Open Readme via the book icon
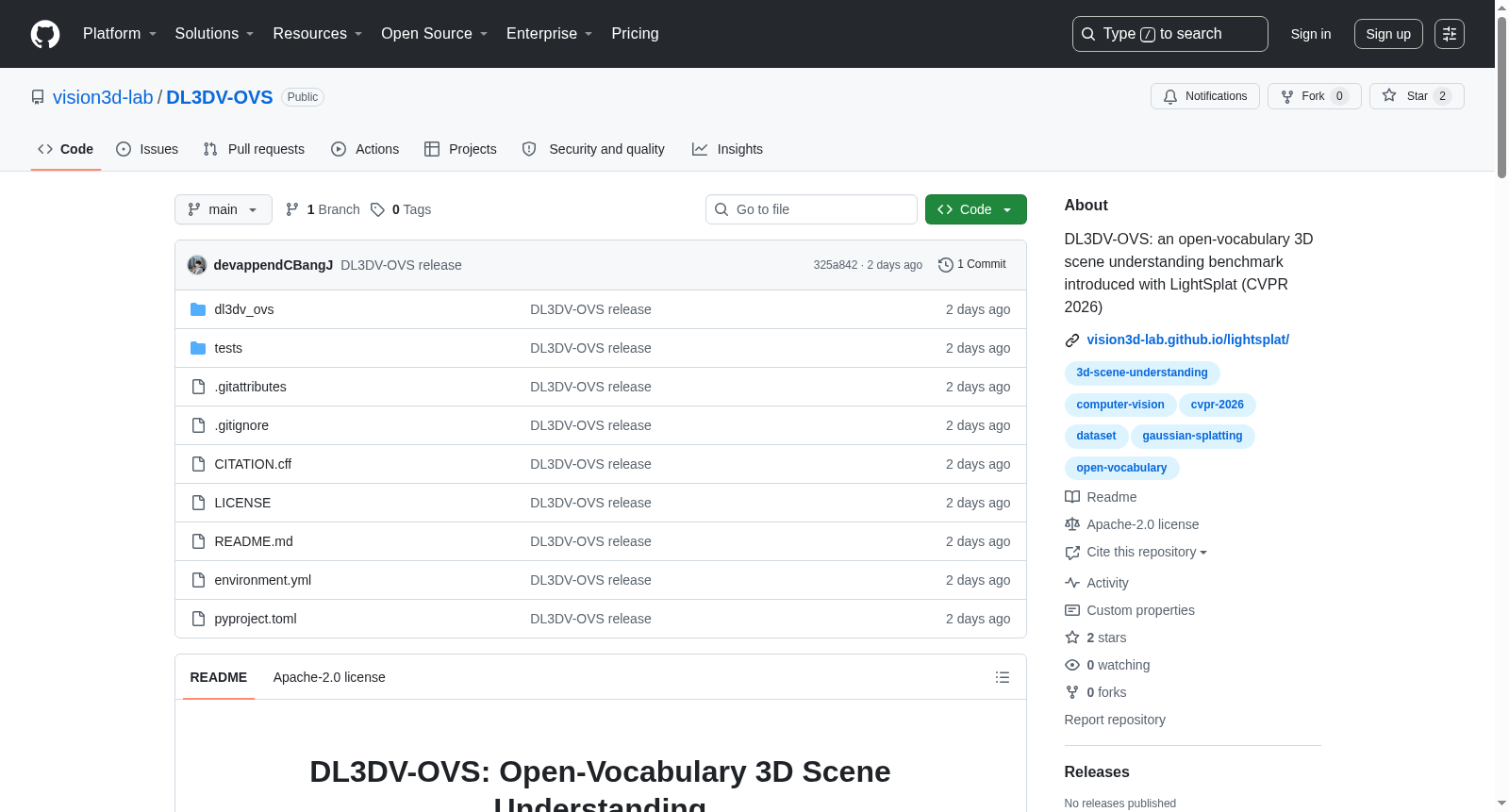The image size is (1509, 812). pos(1072,497)
